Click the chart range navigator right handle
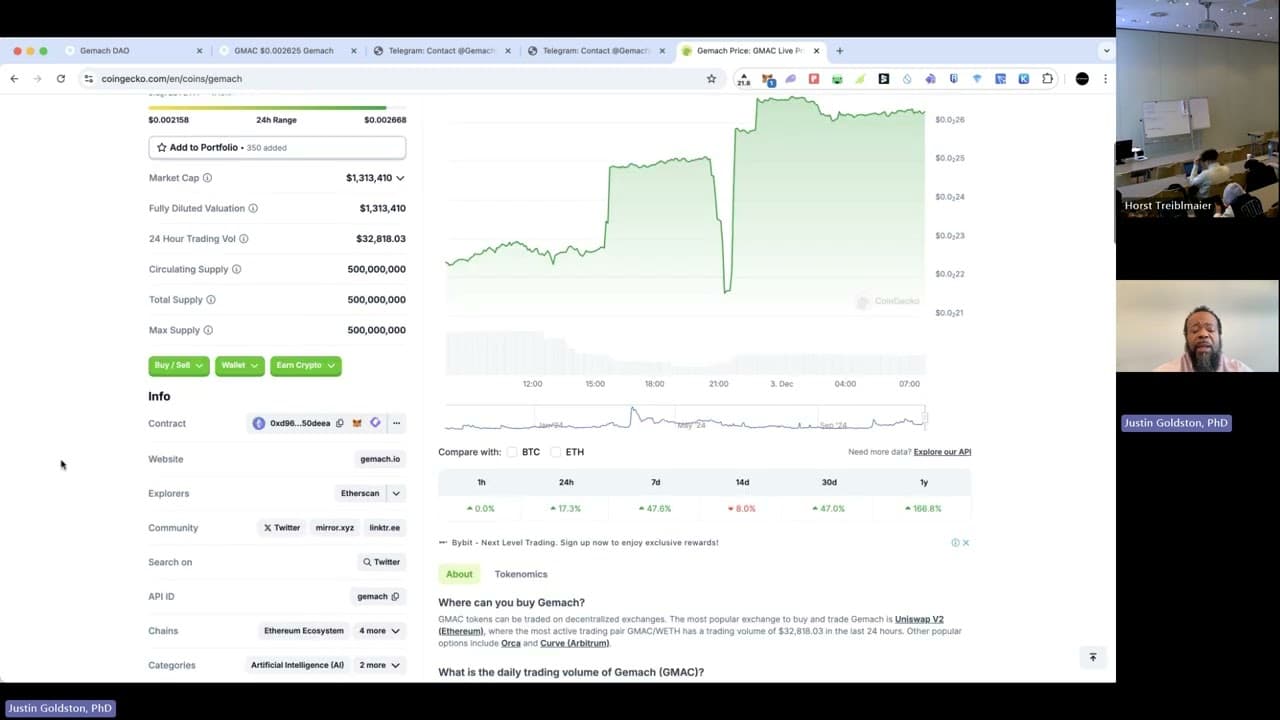Image resolution: width=1280 pixels, height=720 pixels. [x=925, y=418]
